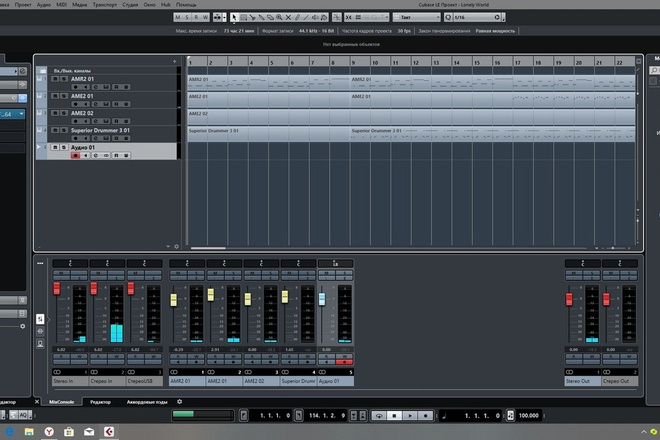660x440 pixels.
Task: Adjust the Аудио 01 mixer channel fader
Action: pos(322,299)
